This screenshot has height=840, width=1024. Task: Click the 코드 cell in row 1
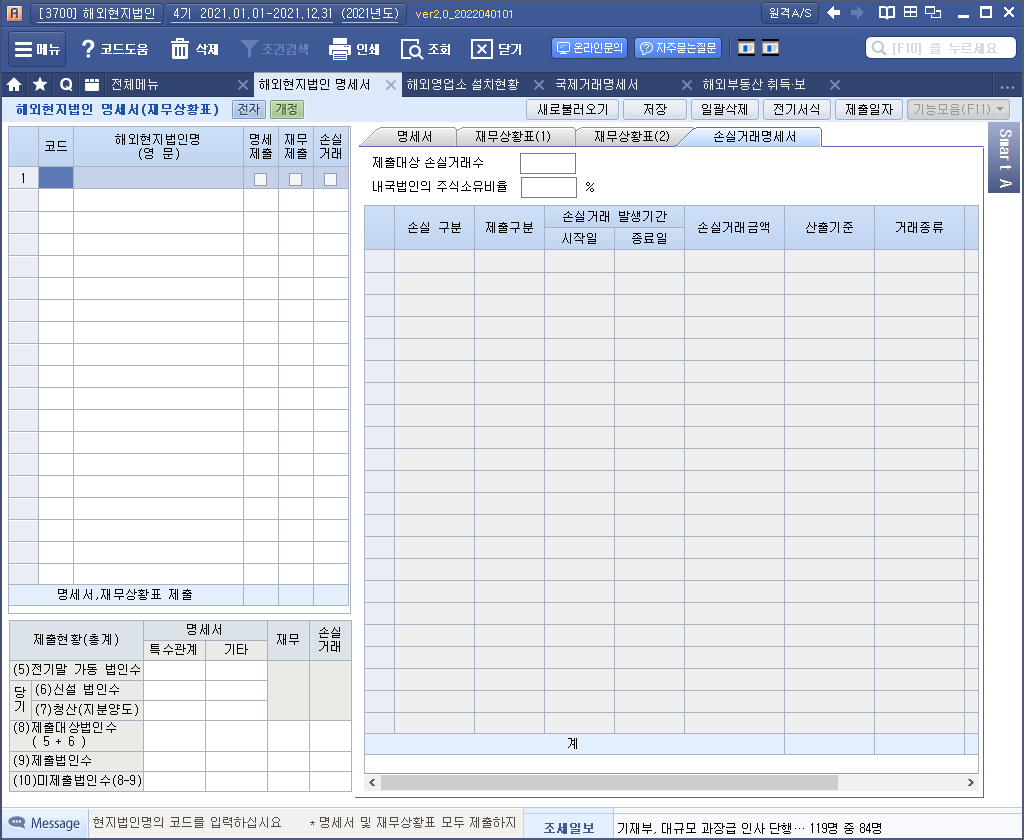click(x=56, y=178)
